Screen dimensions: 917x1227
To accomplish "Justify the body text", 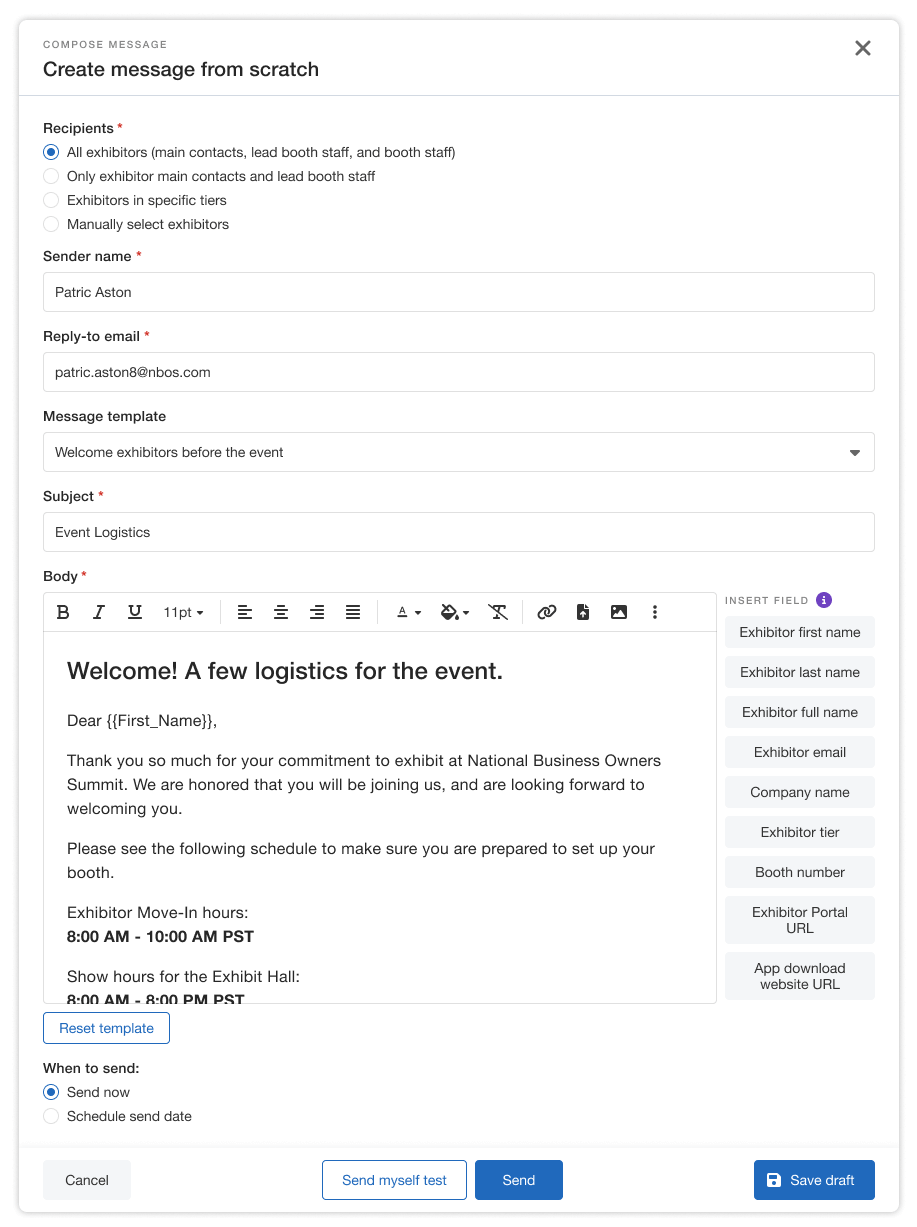I will point(353,612).
